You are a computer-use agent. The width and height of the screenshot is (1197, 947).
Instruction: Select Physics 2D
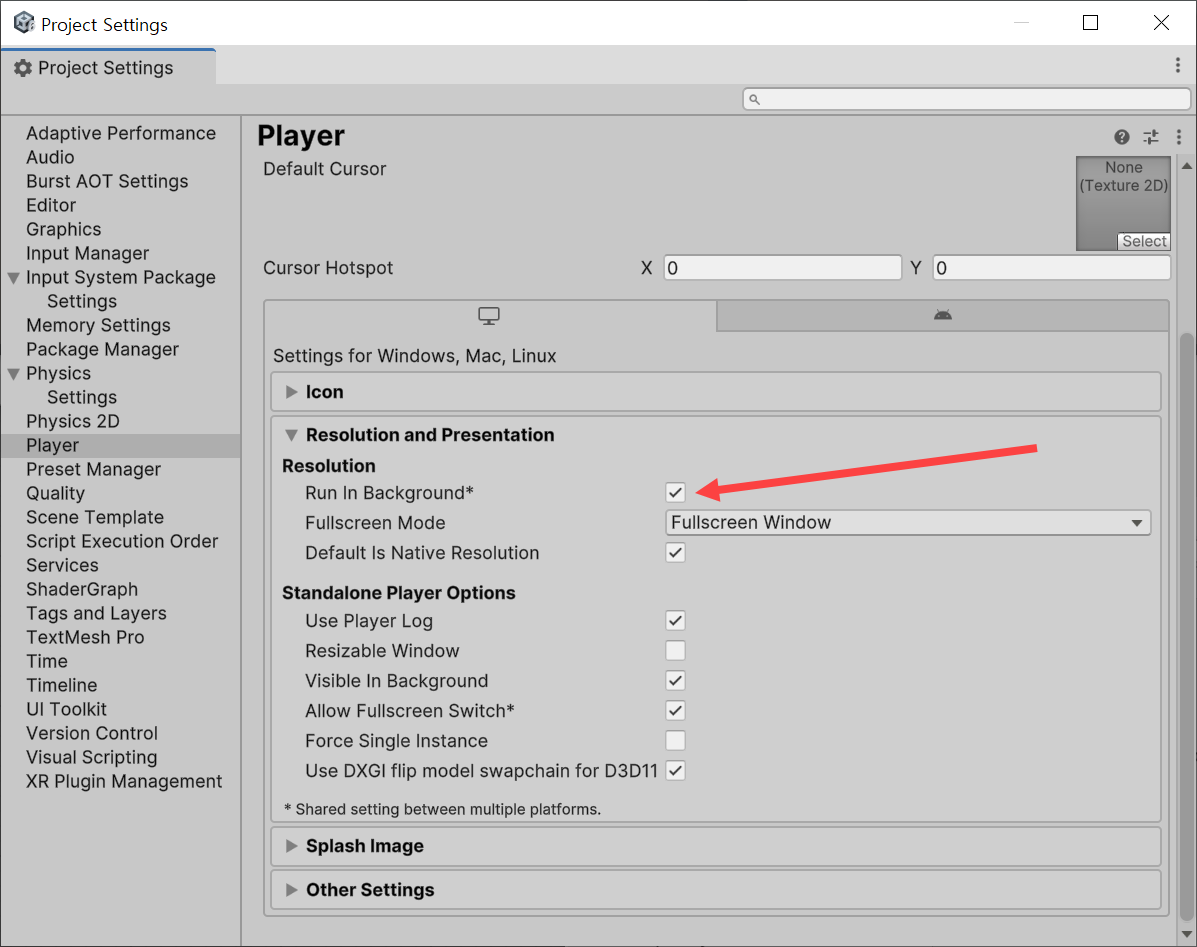pos(73,421)
